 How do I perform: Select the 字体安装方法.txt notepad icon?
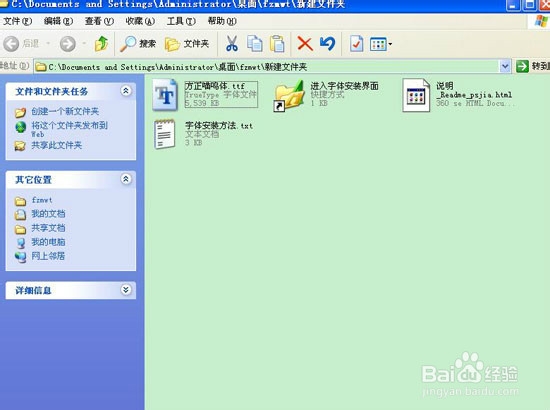click(165, 134)
